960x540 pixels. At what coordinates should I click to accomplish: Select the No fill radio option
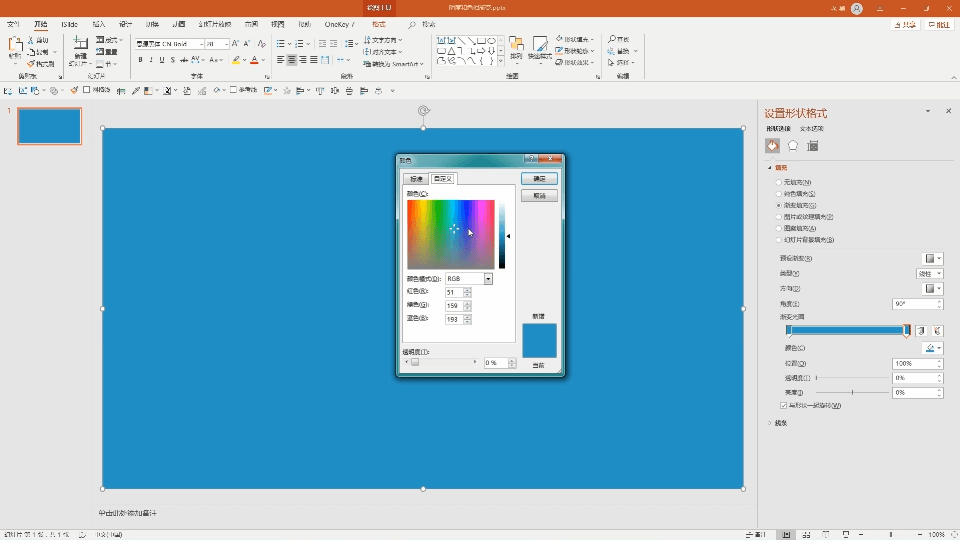point(779,182)
